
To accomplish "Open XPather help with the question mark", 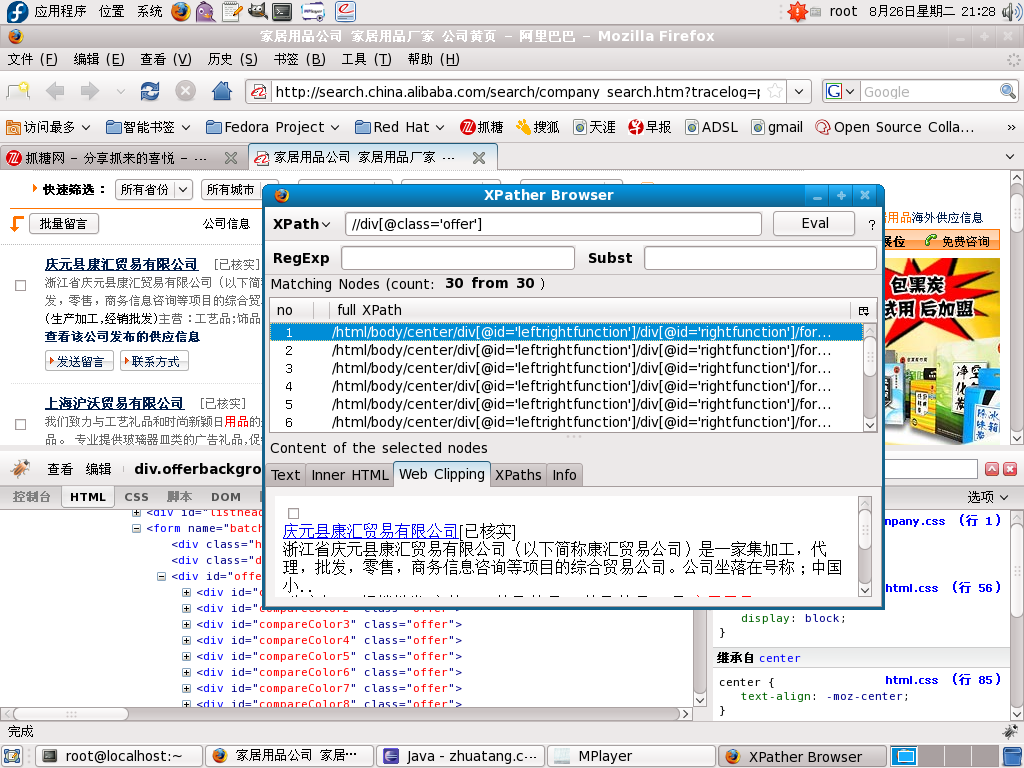I will point(871,225).
